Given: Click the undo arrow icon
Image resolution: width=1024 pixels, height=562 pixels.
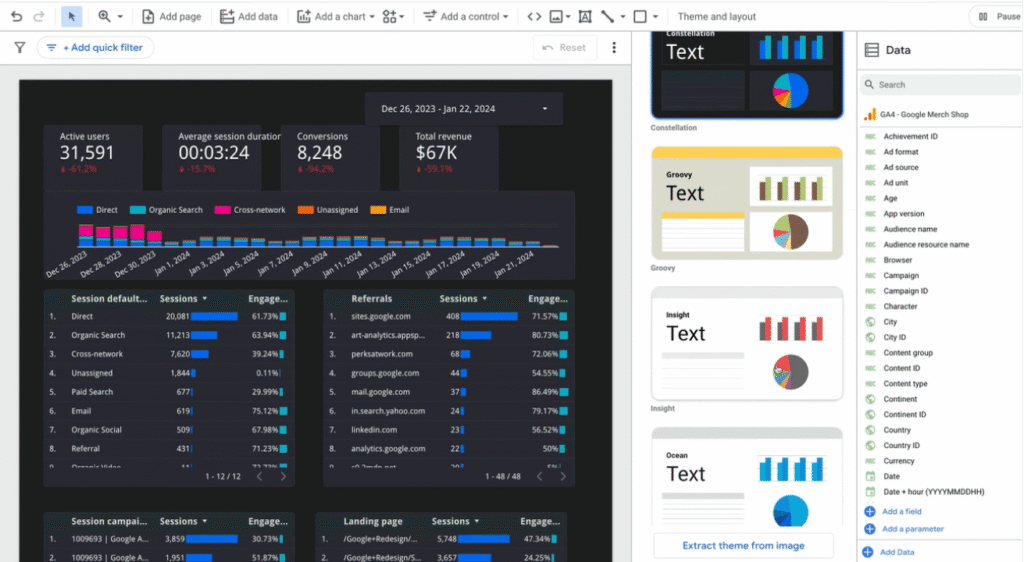Looking at the screenshot, I should point(16,17).
